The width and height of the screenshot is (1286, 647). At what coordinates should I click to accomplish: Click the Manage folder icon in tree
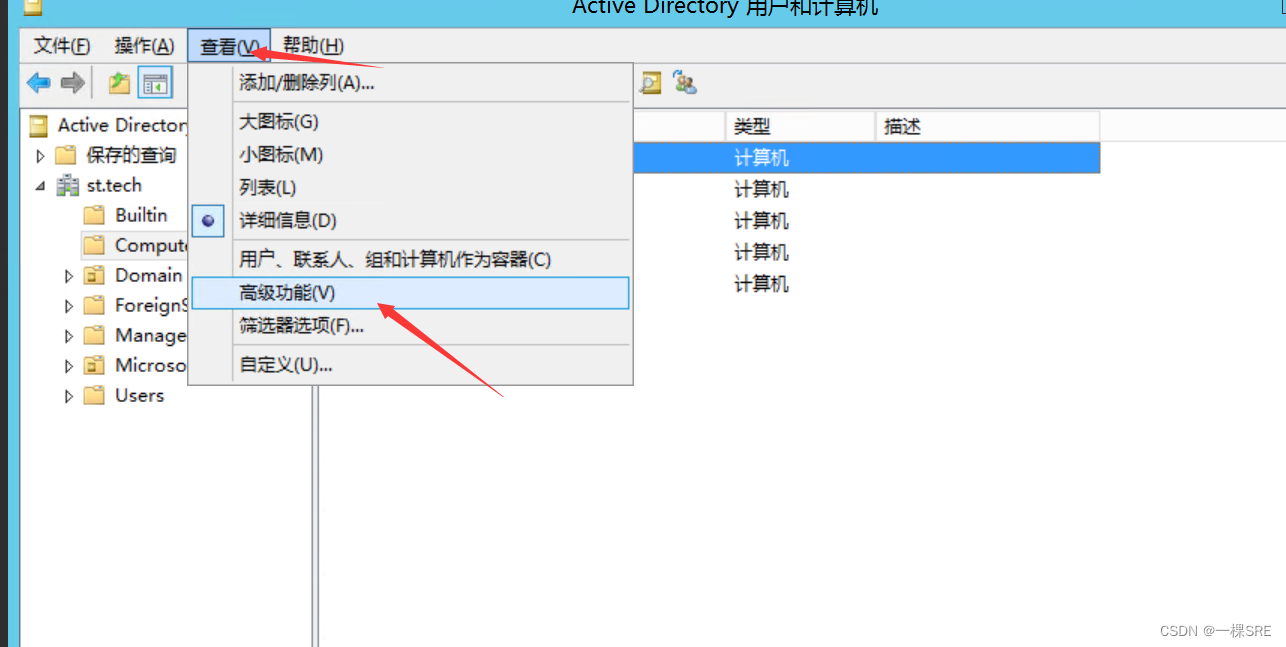94,335
